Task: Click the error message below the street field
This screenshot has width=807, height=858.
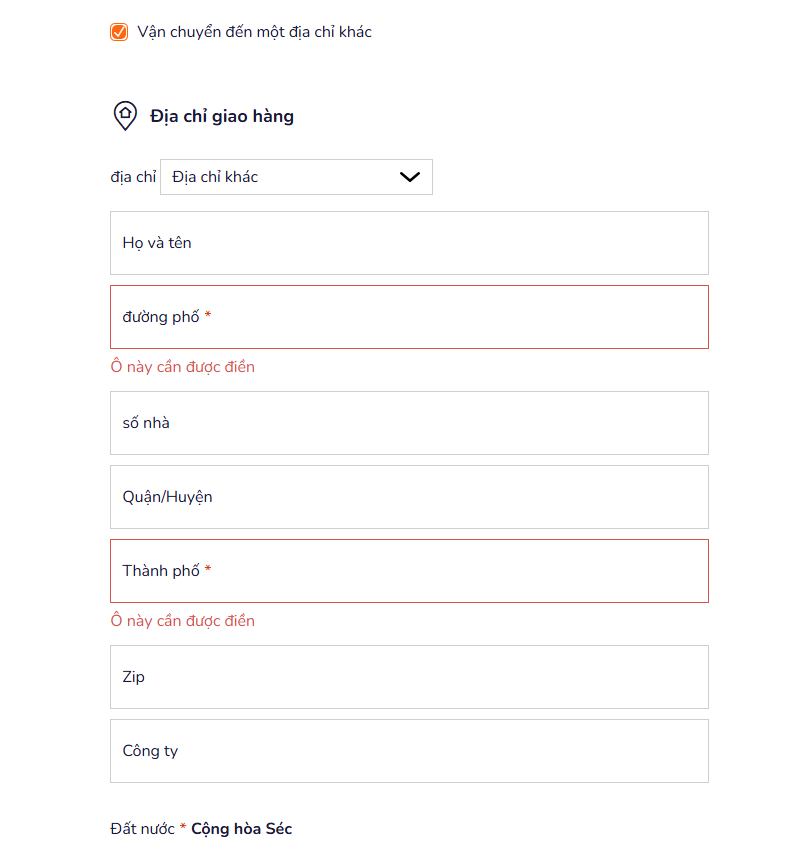Action: point(183,367)
